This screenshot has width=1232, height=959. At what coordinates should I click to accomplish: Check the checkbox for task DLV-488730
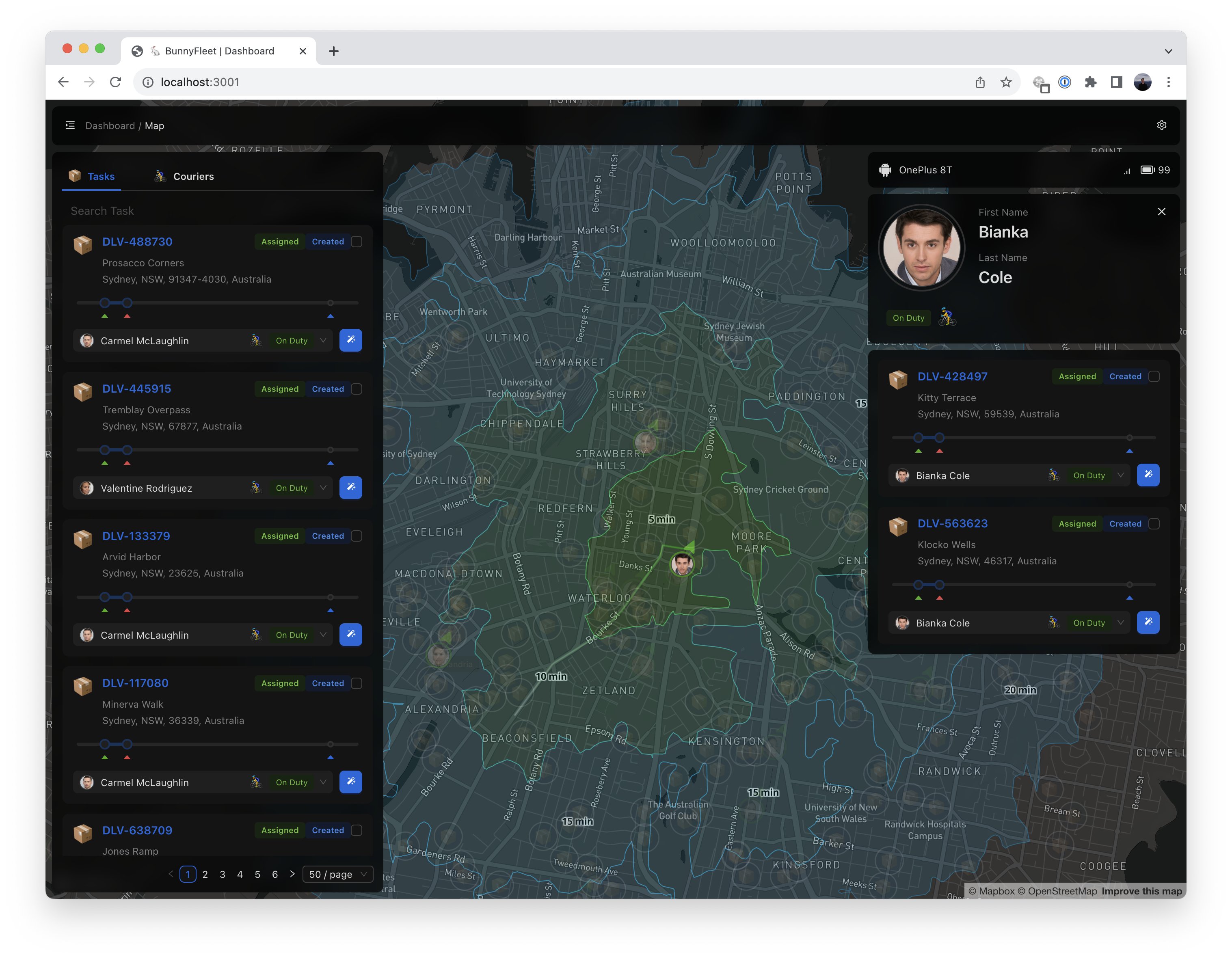(357, 242)
